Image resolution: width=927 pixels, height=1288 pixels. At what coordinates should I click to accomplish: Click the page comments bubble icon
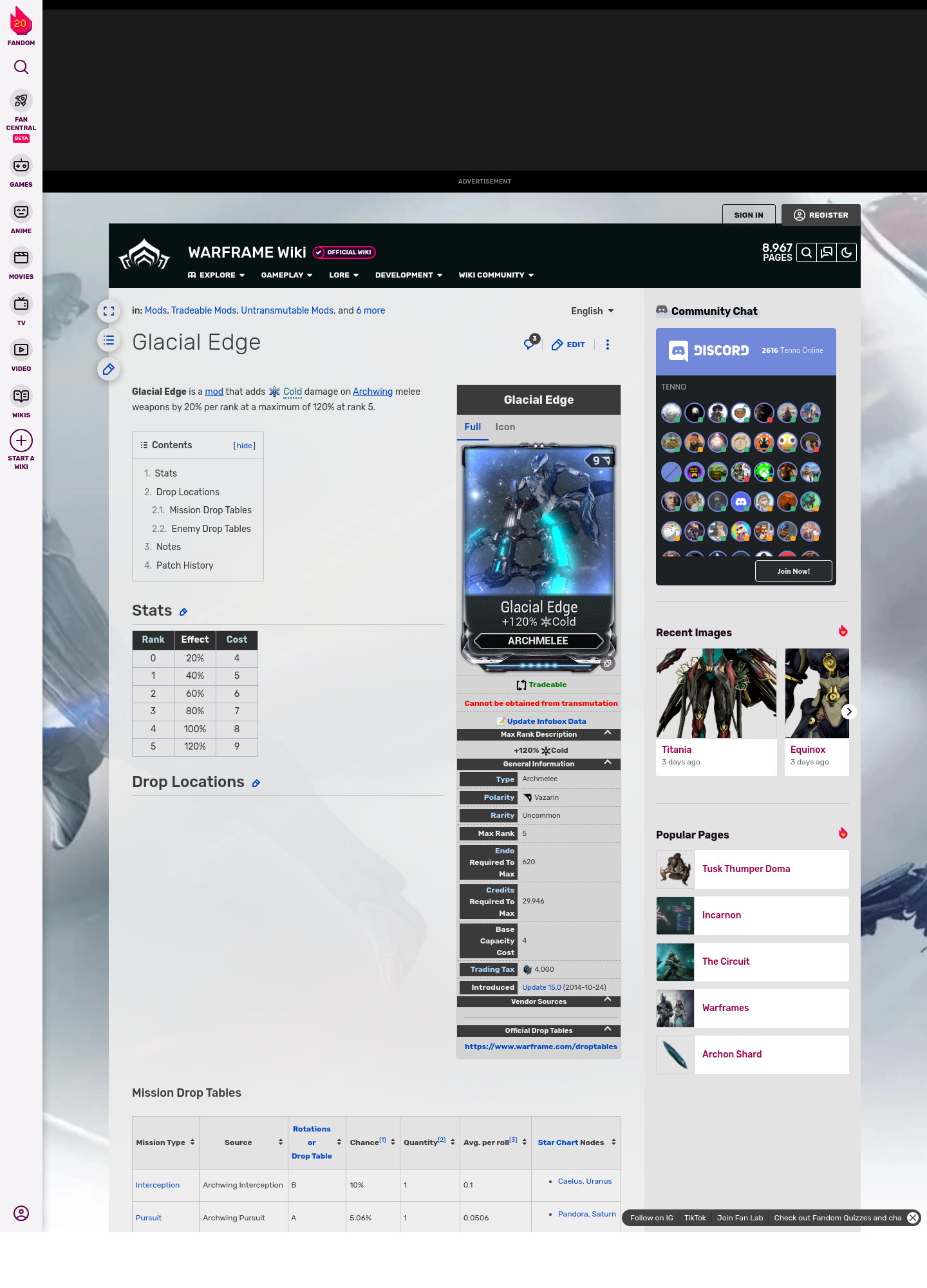pyautogui.click(x=530, y=344)
